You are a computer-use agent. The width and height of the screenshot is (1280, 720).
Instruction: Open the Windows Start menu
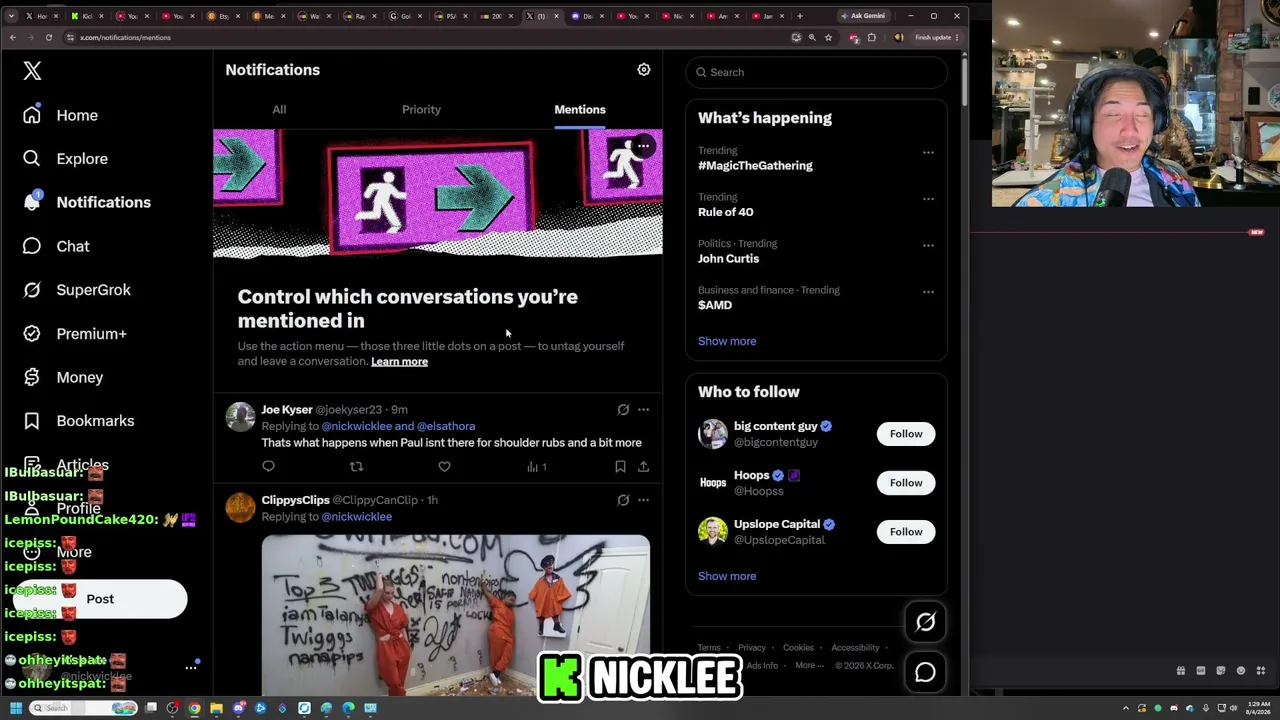point(16,708)
